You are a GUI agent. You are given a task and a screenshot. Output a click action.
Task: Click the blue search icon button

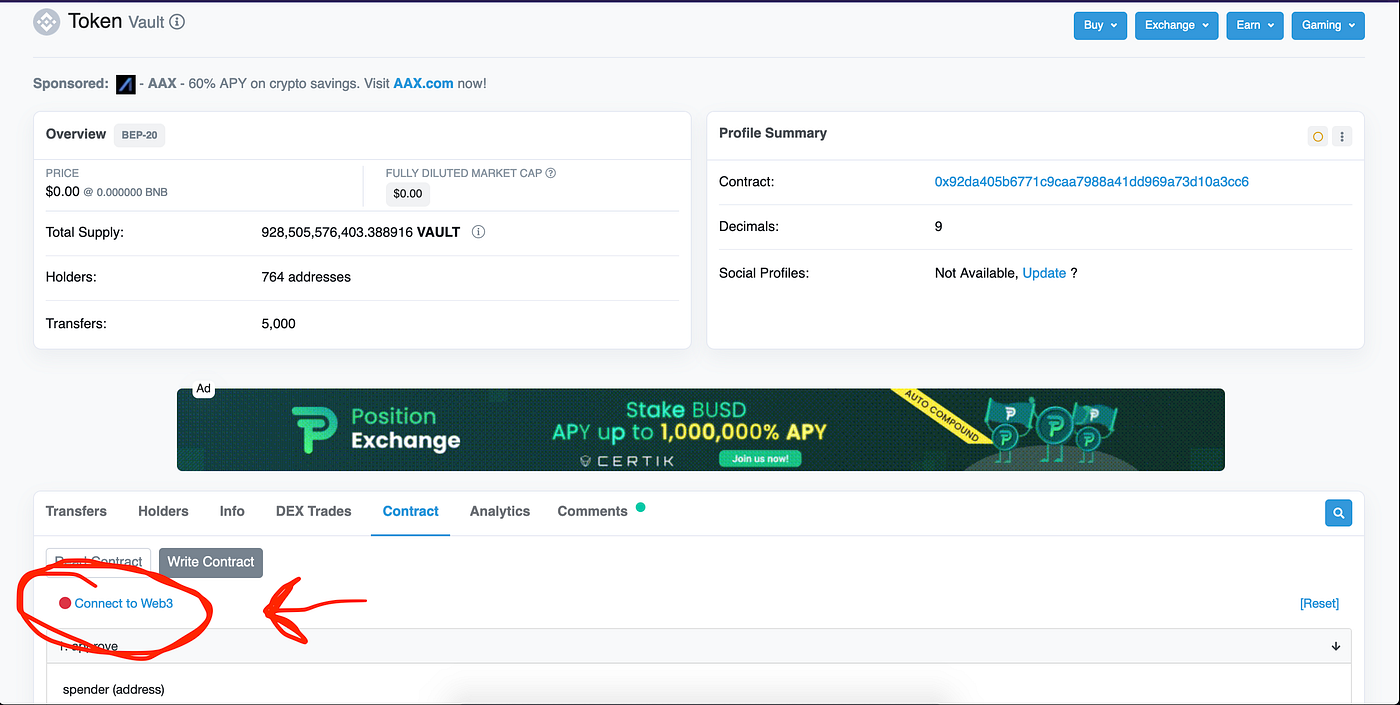(x=1338, y=513)
